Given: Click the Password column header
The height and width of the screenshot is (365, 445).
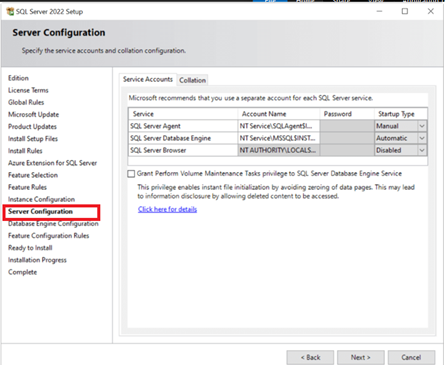Looking at the screenshot, I should [x=347, y=114].
